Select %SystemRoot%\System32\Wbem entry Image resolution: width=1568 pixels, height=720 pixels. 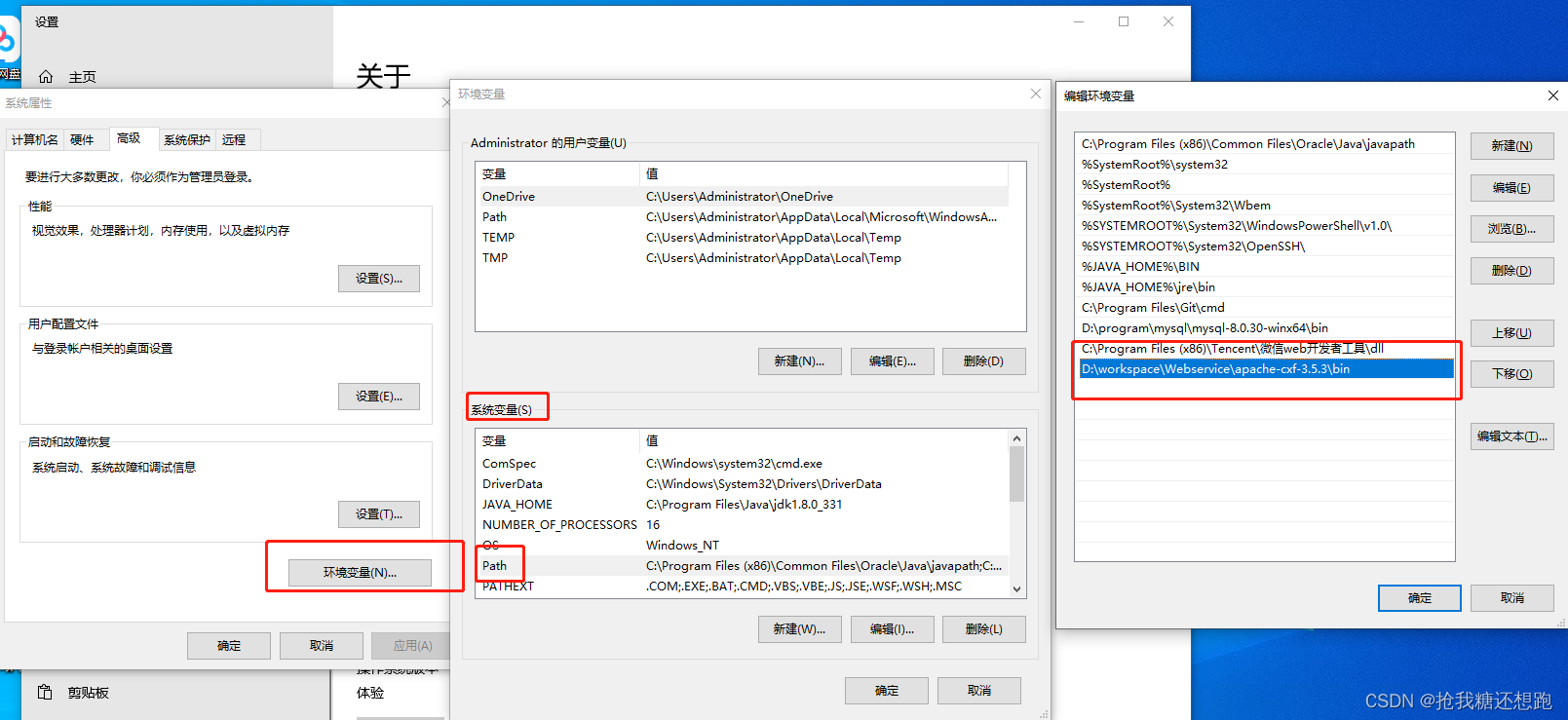pos(1265,206)
